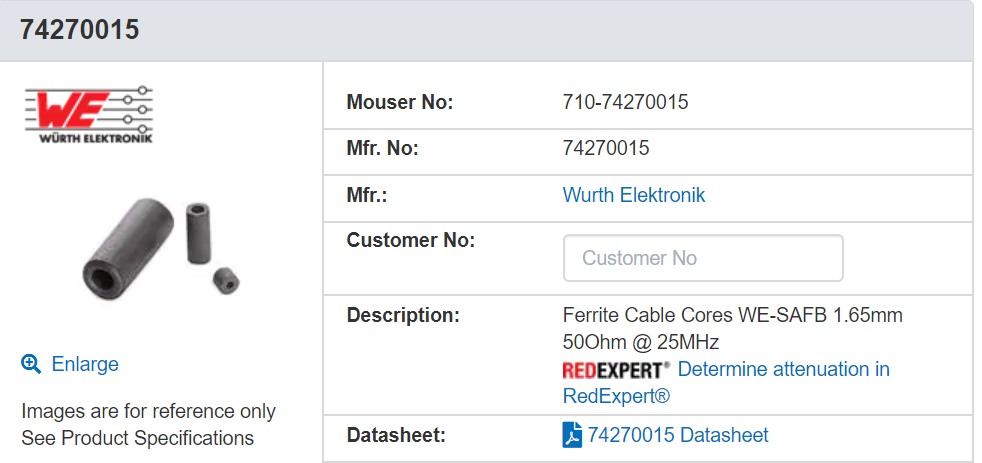Select Mouser number value 710-74270015

tap(625, 101)
